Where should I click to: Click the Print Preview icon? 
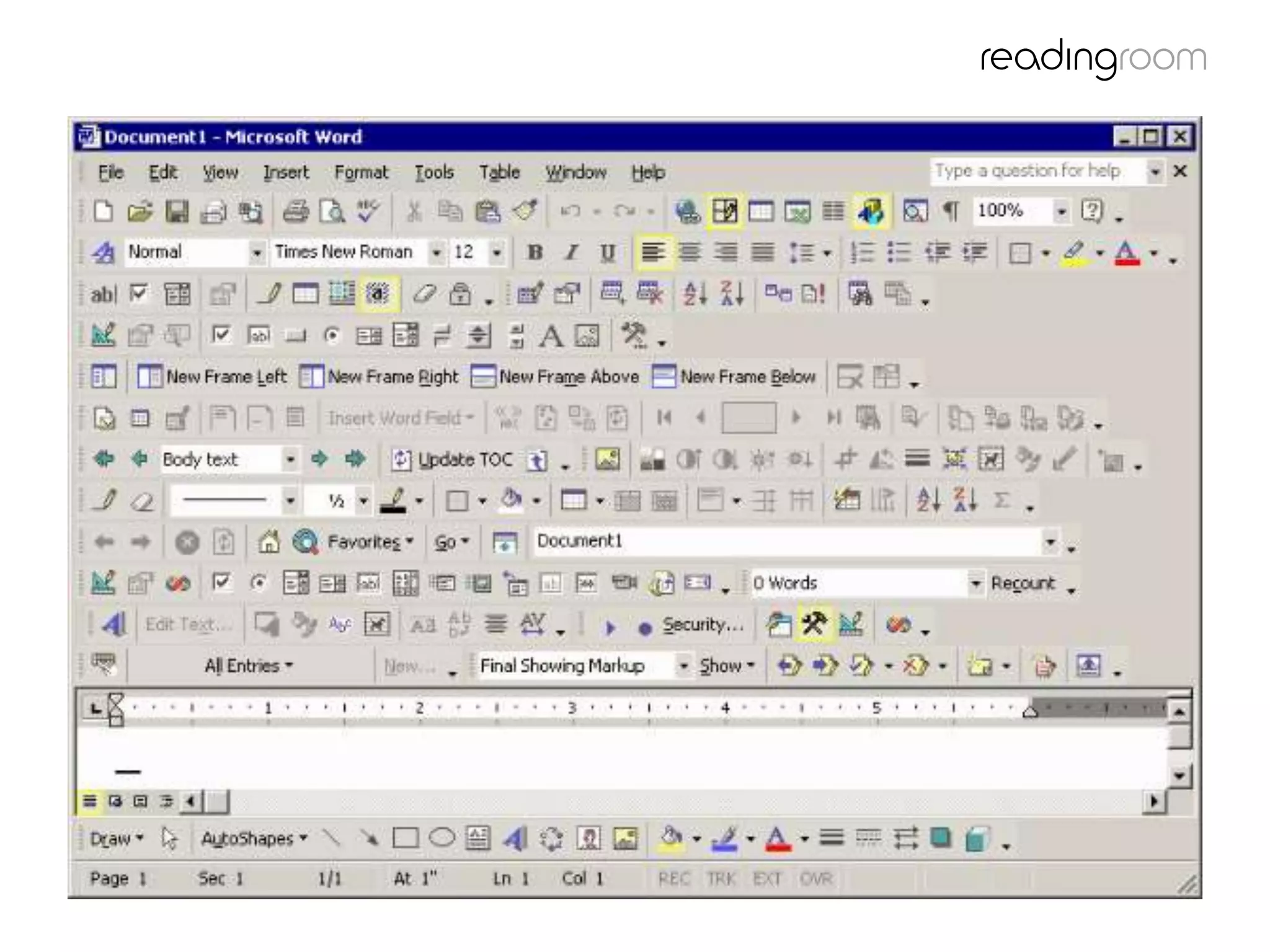[332, 211]
